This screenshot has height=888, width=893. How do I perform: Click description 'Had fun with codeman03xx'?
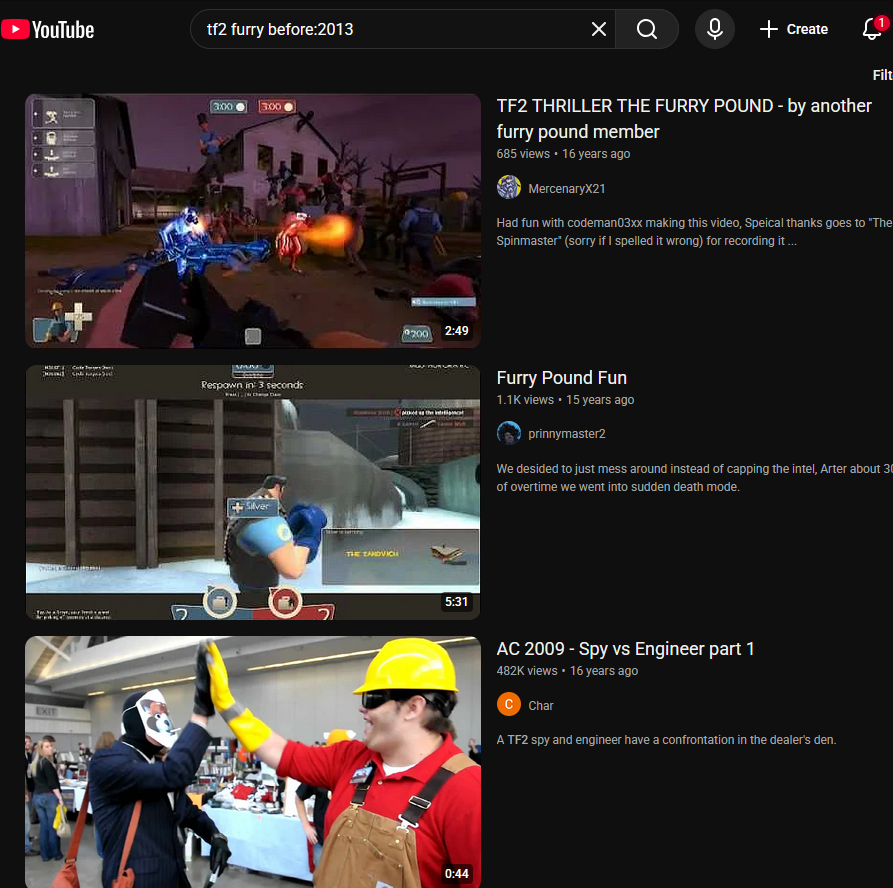694,232
